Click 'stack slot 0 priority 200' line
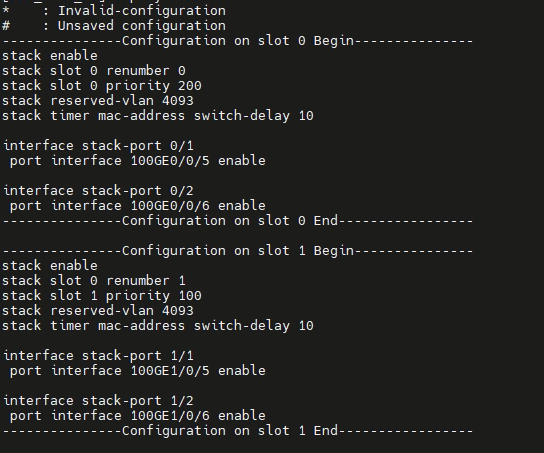The width and height of the screenshot is (544, 453). [x=102, y=86]
